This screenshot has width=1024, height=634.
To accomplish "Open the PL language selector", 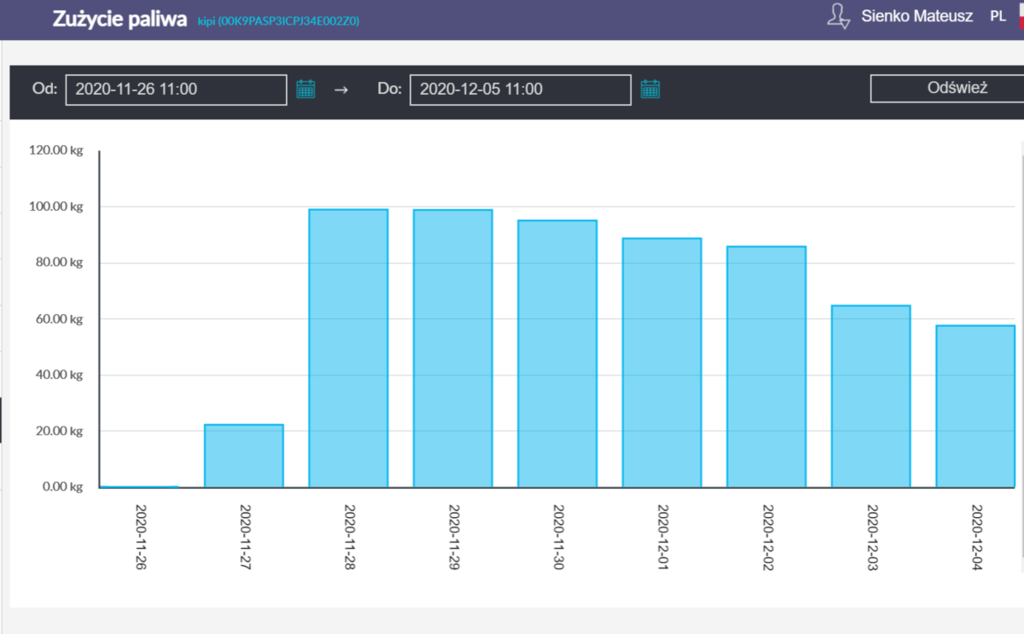I will tap(998, 16).
